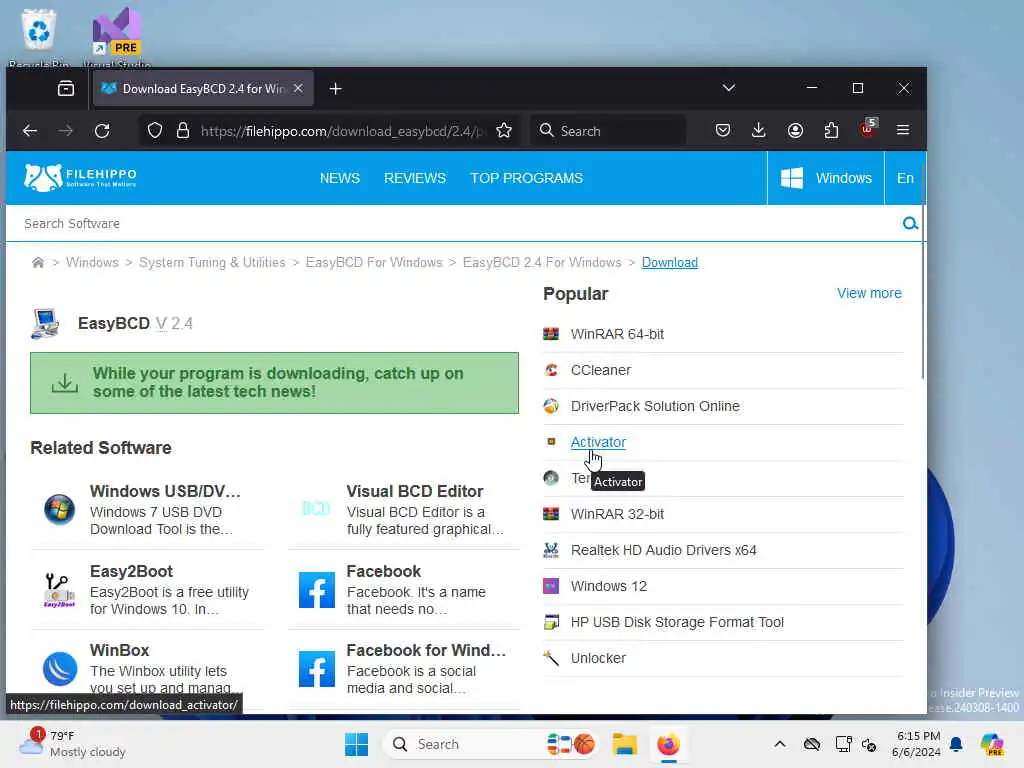Open the Firefox account icon
This screenshot has height=768, width=1024.
(x=795, y=131)
